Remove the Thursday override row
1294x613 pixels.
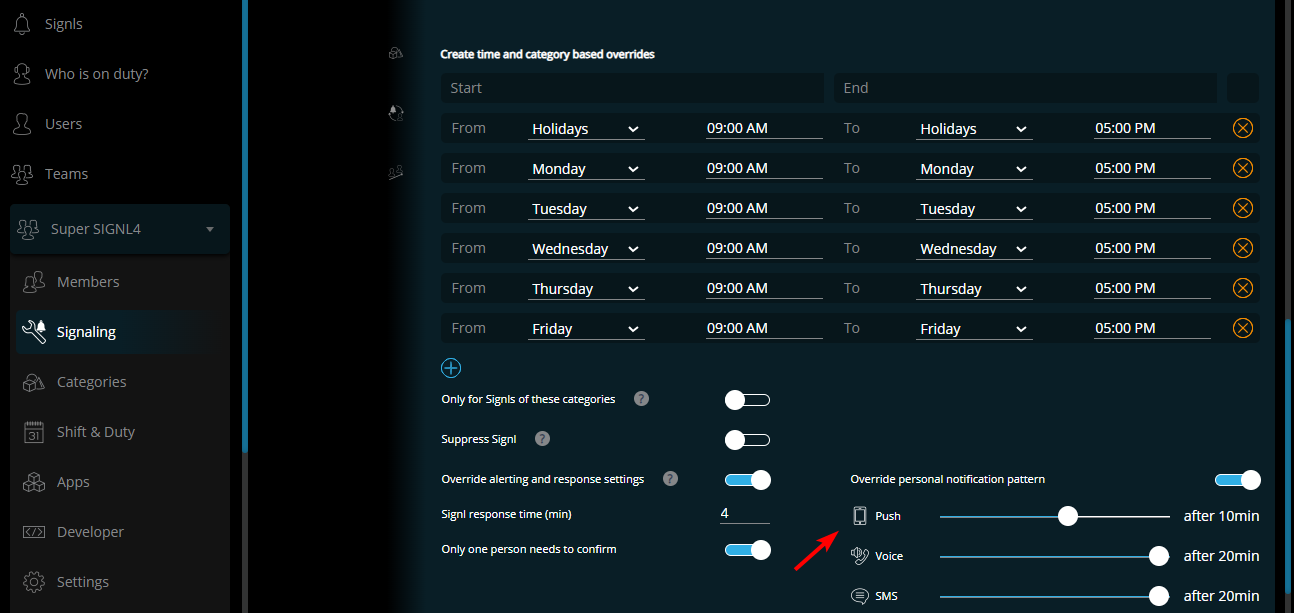tap(1242, 288)
